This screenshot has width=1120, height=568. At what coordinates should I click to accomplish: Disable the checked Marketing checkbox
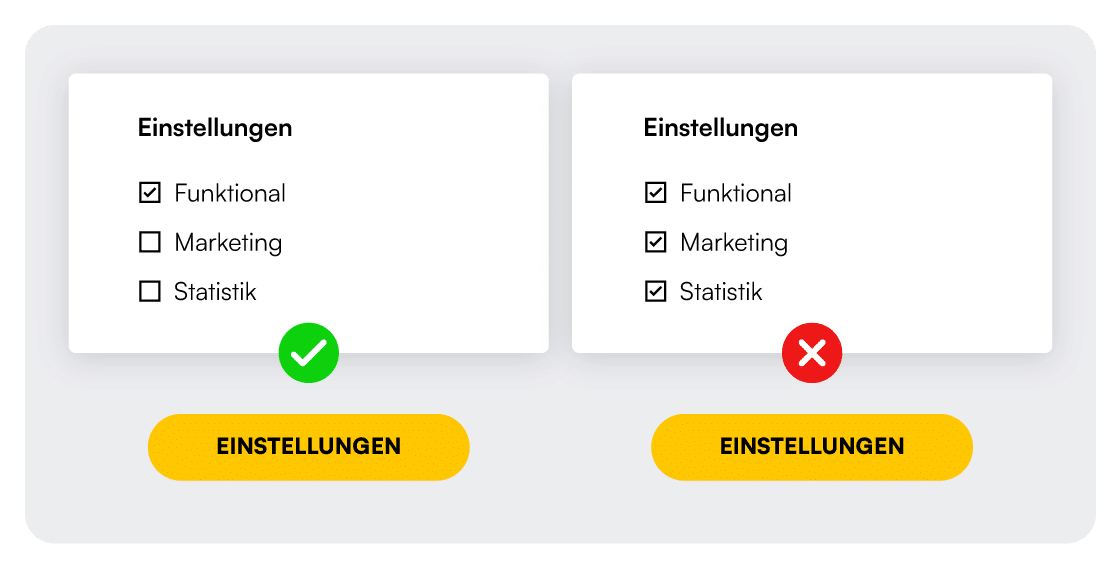[x=655, y=242]
